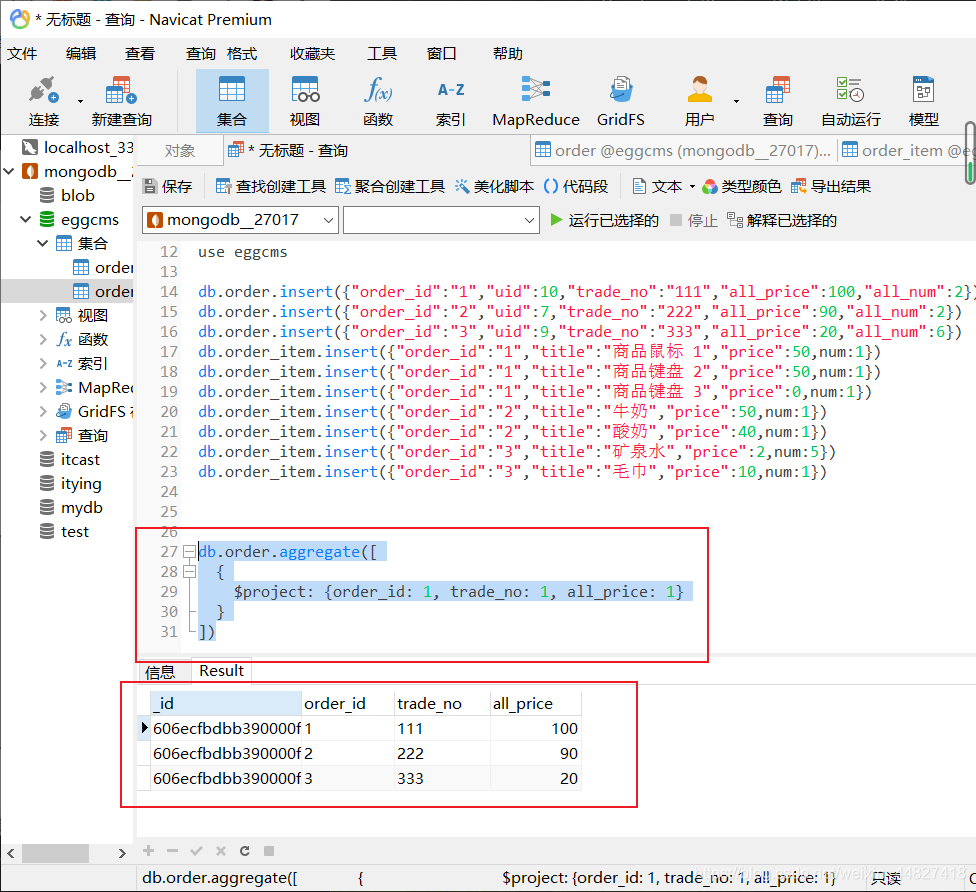The image size is (976, 892).
Task: Click 解释已选择的 explain selected
Action: (782, 220)
